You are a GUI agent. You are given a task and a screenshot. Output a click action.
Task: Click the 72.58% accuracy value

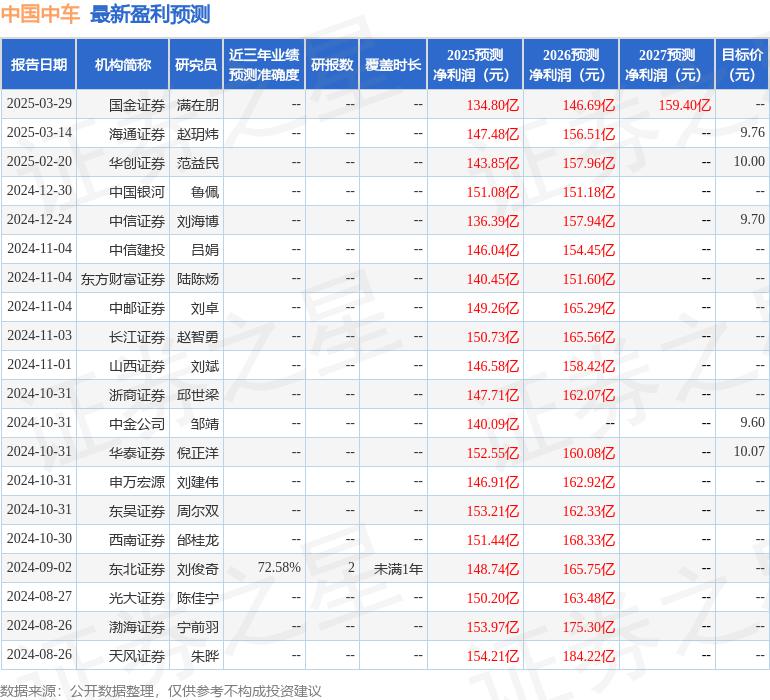[279, 567]
